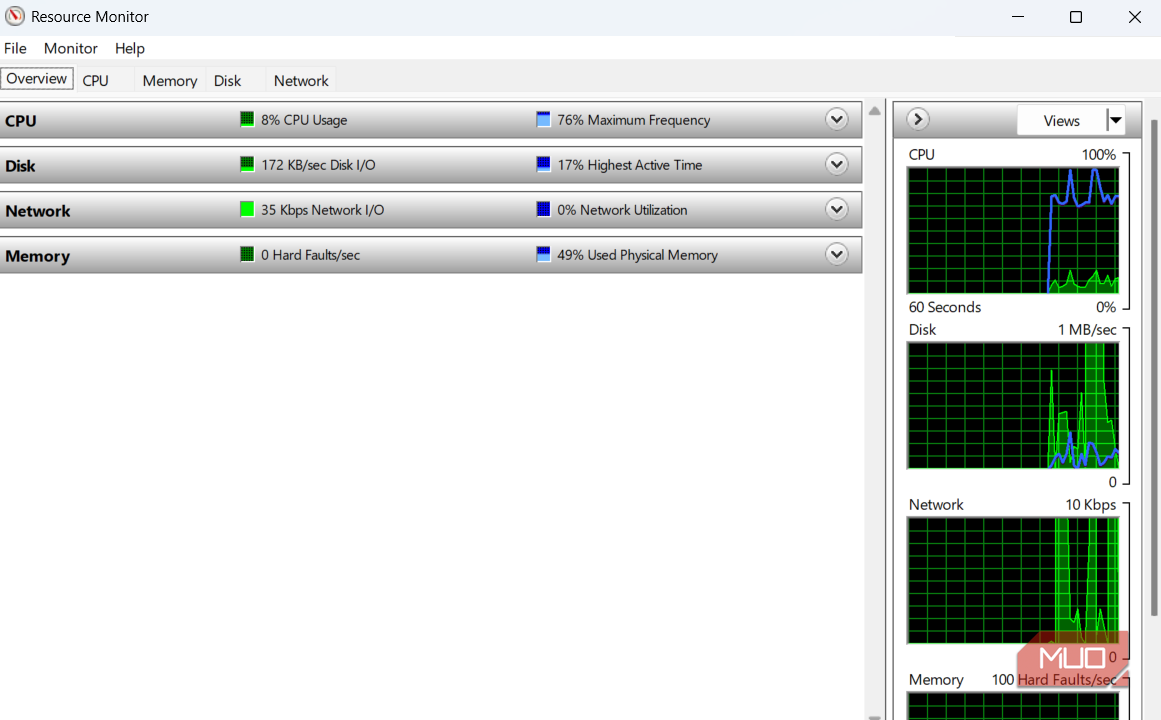Click the blue Highest Active Time indicator square
The image size is (1161, 720).
(543, 164)
